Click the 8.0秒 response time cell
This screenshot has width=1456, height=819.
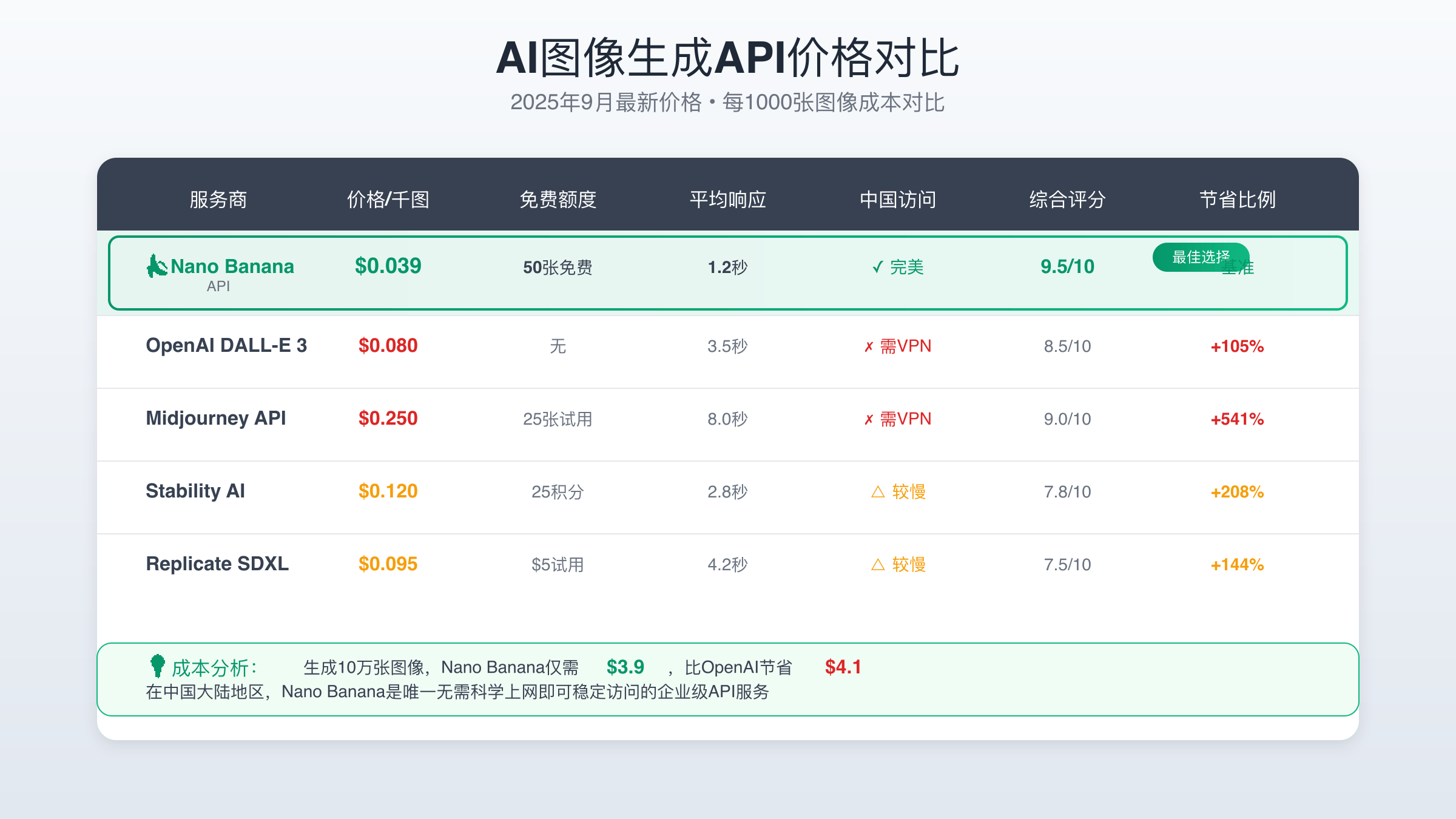[728, 419]
